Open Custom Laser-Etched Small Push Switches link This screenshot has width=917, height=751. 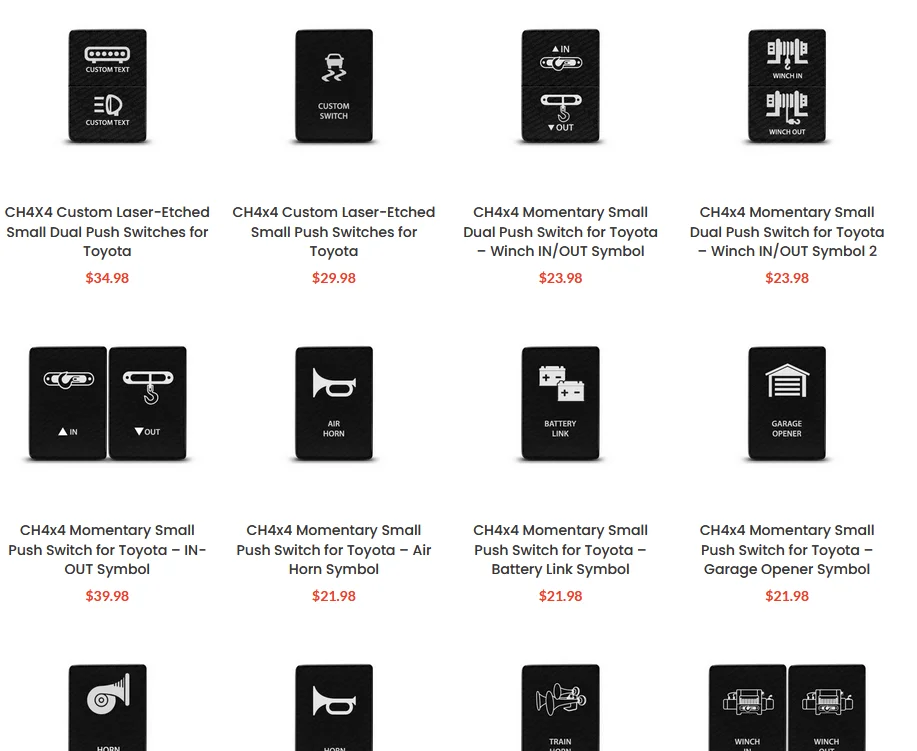point(334,232)
